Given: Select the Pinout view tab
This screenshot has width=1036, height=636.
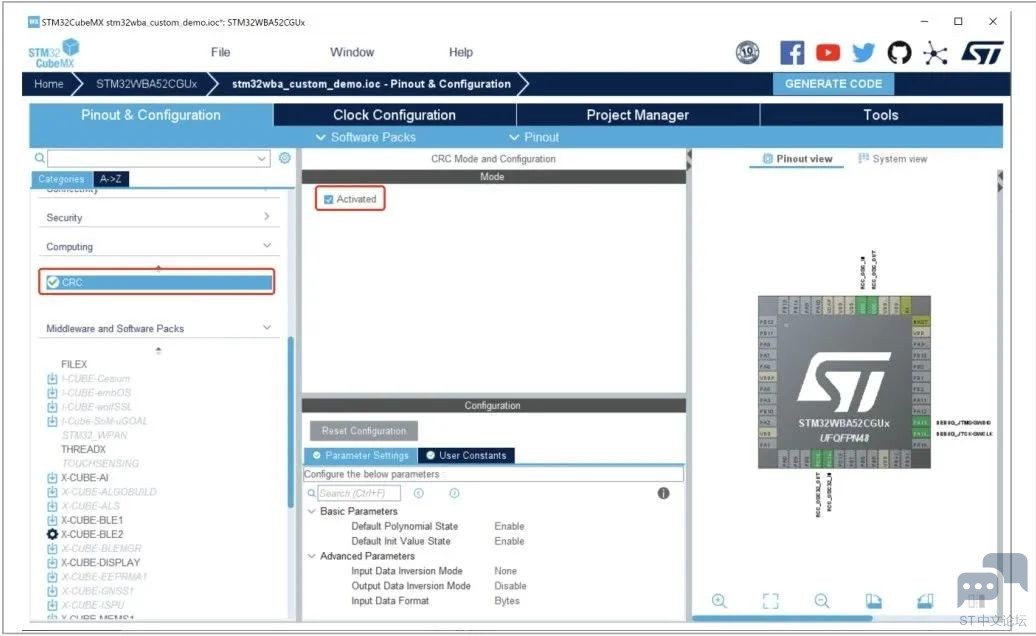Looking at the screenshot, I should (797, 159).
